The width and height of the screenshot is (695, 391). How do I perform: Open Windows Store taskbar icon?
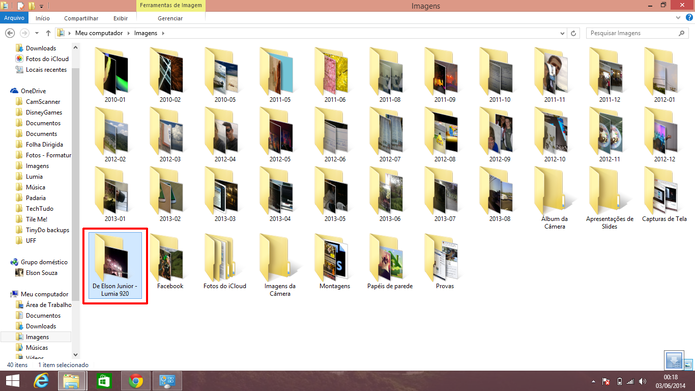pyautogui.click(x=104, y=381)
